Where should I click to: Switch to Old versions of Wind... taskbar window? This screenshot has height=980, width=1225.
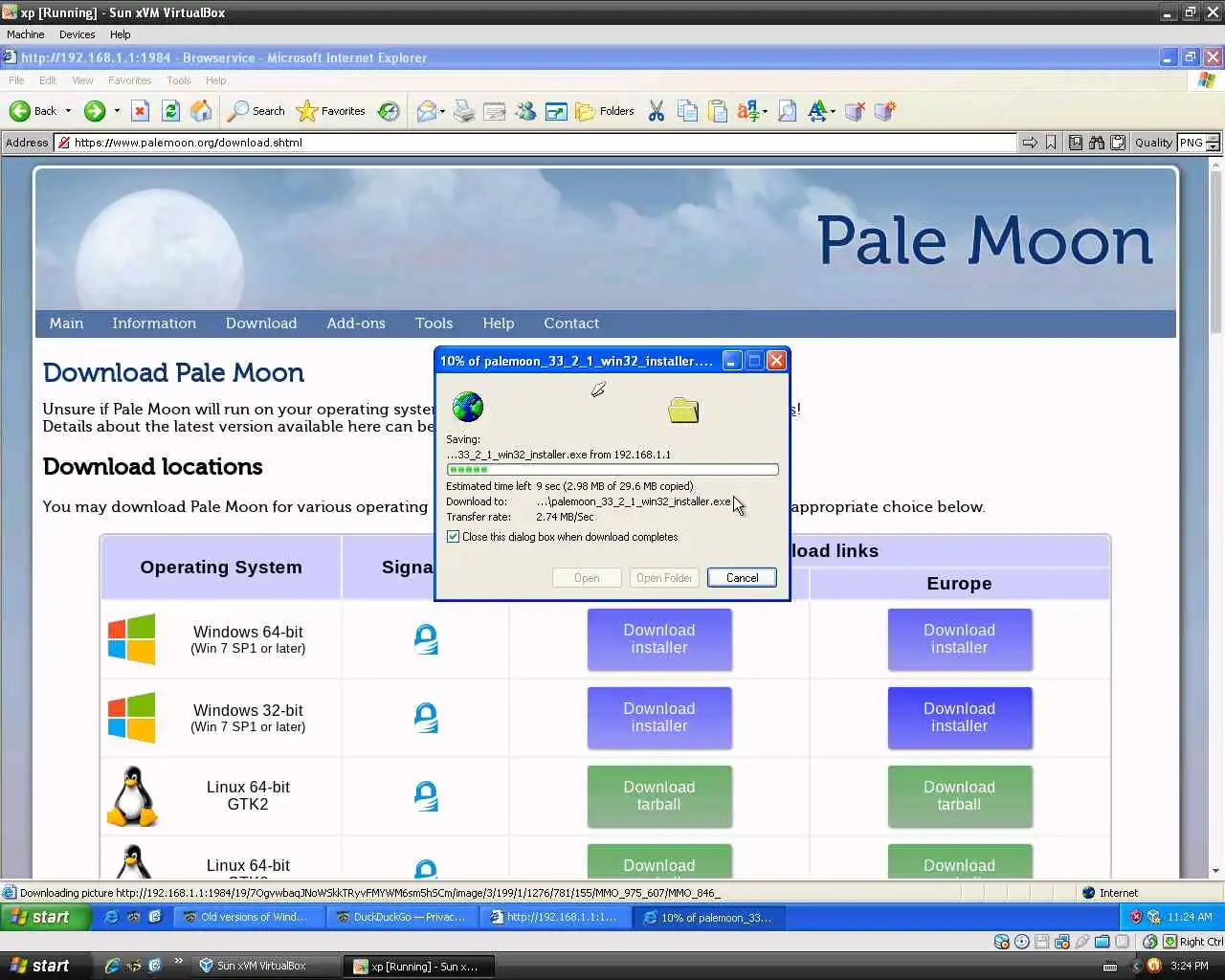[248, 917]
